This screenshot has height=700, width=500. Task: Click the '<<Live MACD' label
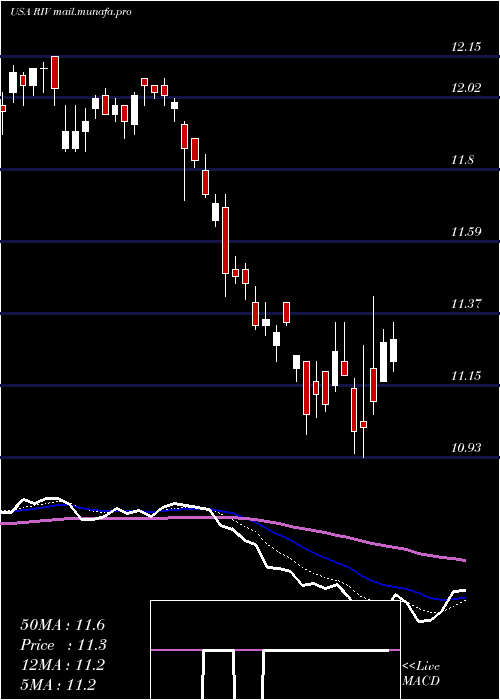coord(421,673)
